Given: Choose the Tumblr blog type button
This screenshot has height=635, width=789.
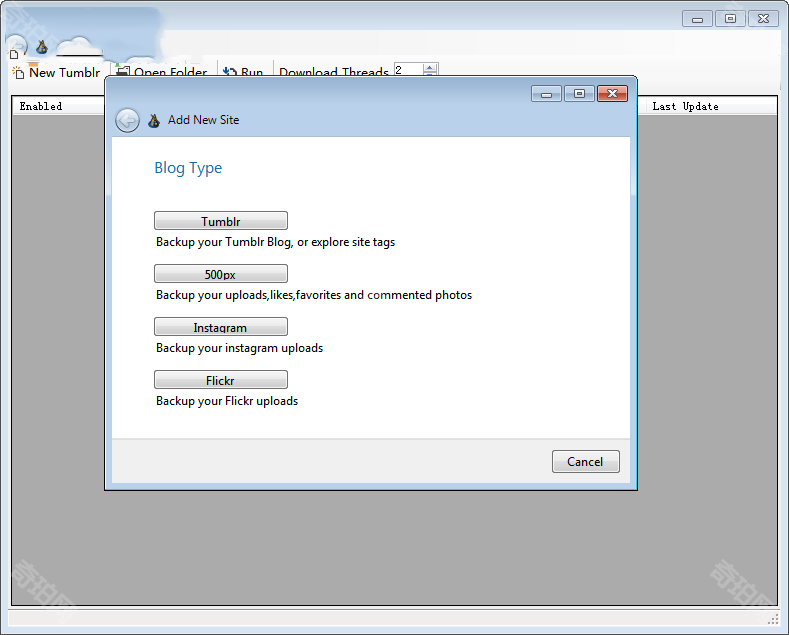Looking at the screenshot, I should point(220,220).
